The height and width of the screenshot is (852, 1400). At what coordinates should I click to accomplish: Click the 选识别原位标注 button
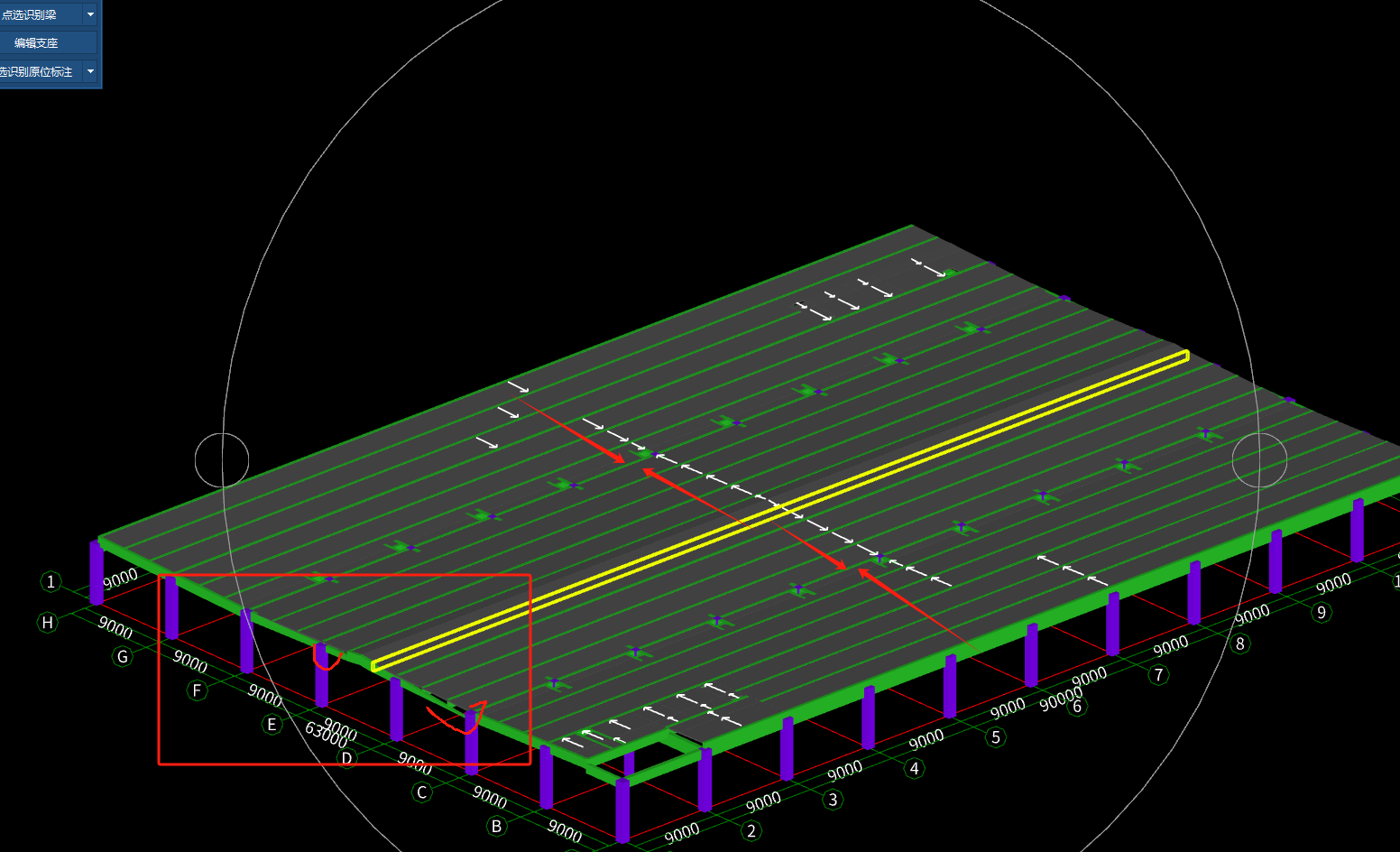tap(41, 71)
